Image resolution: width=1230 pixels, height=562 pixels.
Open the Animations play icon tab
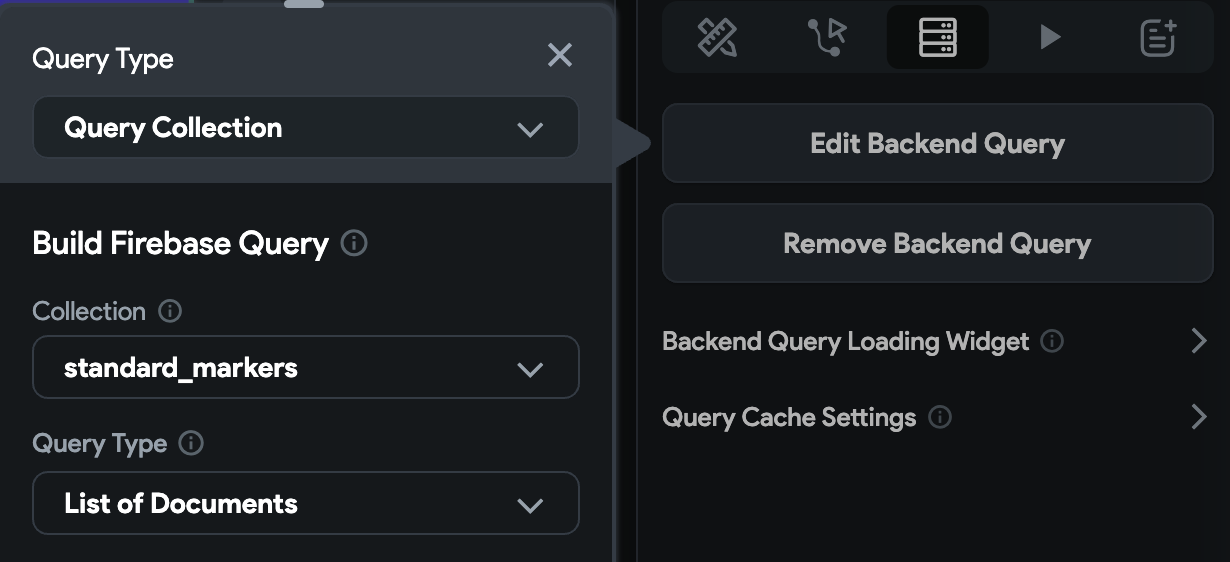[x=1049, y=38]
